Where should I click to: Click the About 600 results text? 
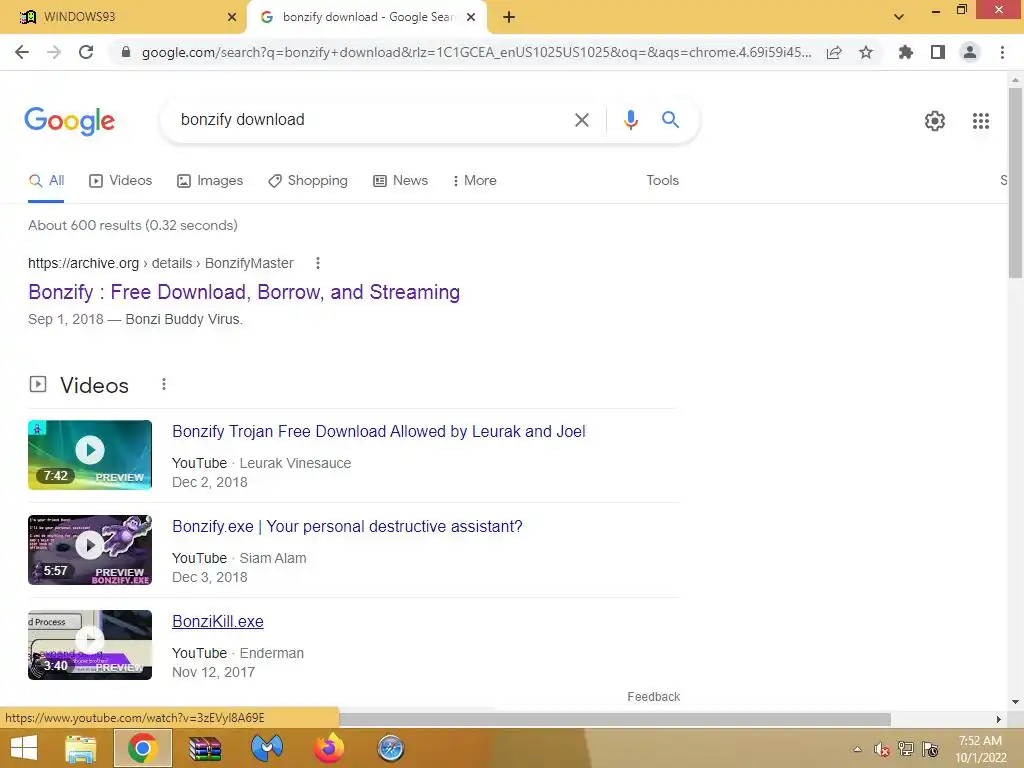pos(133,225)
